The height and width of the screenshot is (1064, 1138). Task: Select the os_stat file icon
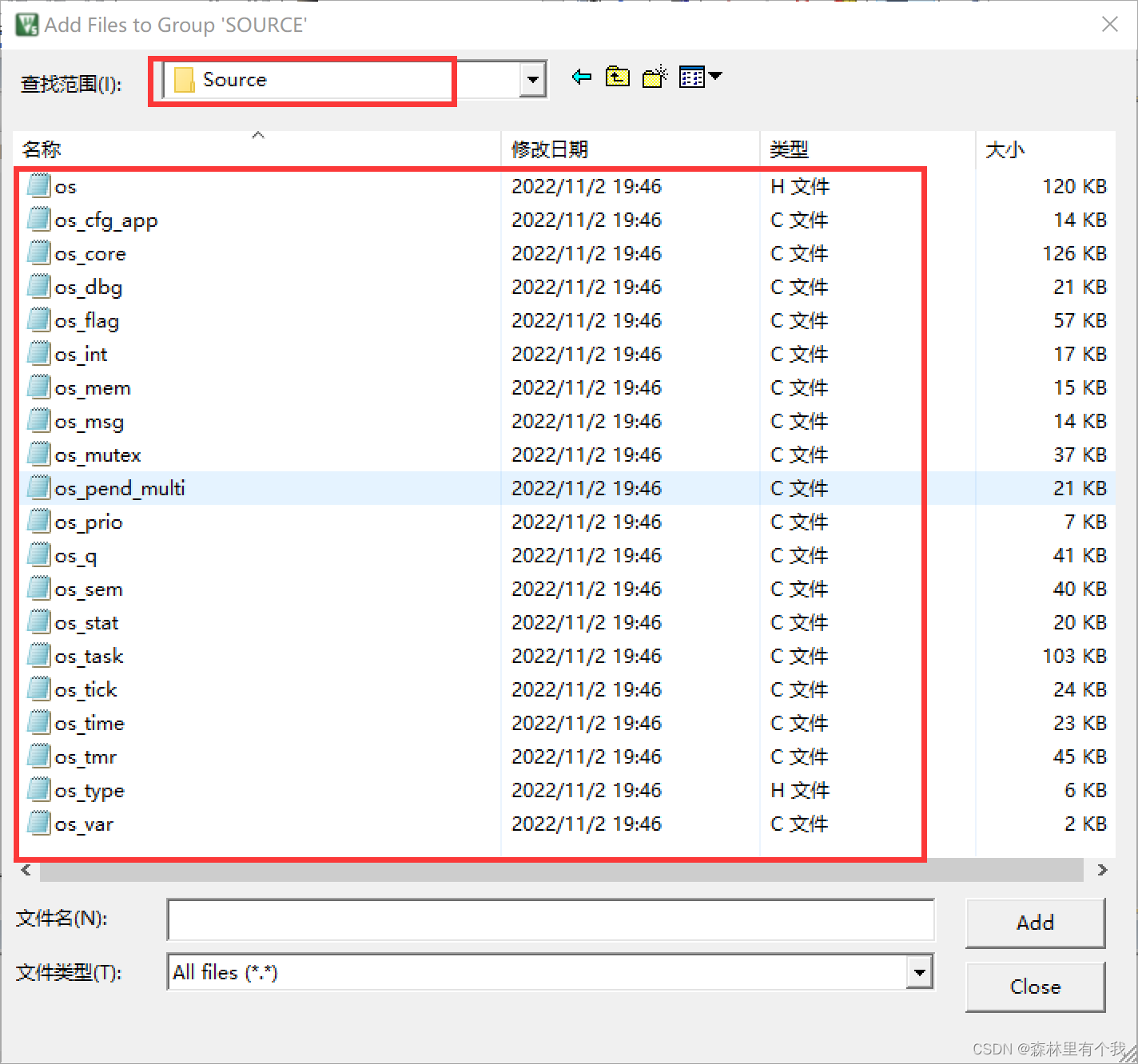click(39, 621)
